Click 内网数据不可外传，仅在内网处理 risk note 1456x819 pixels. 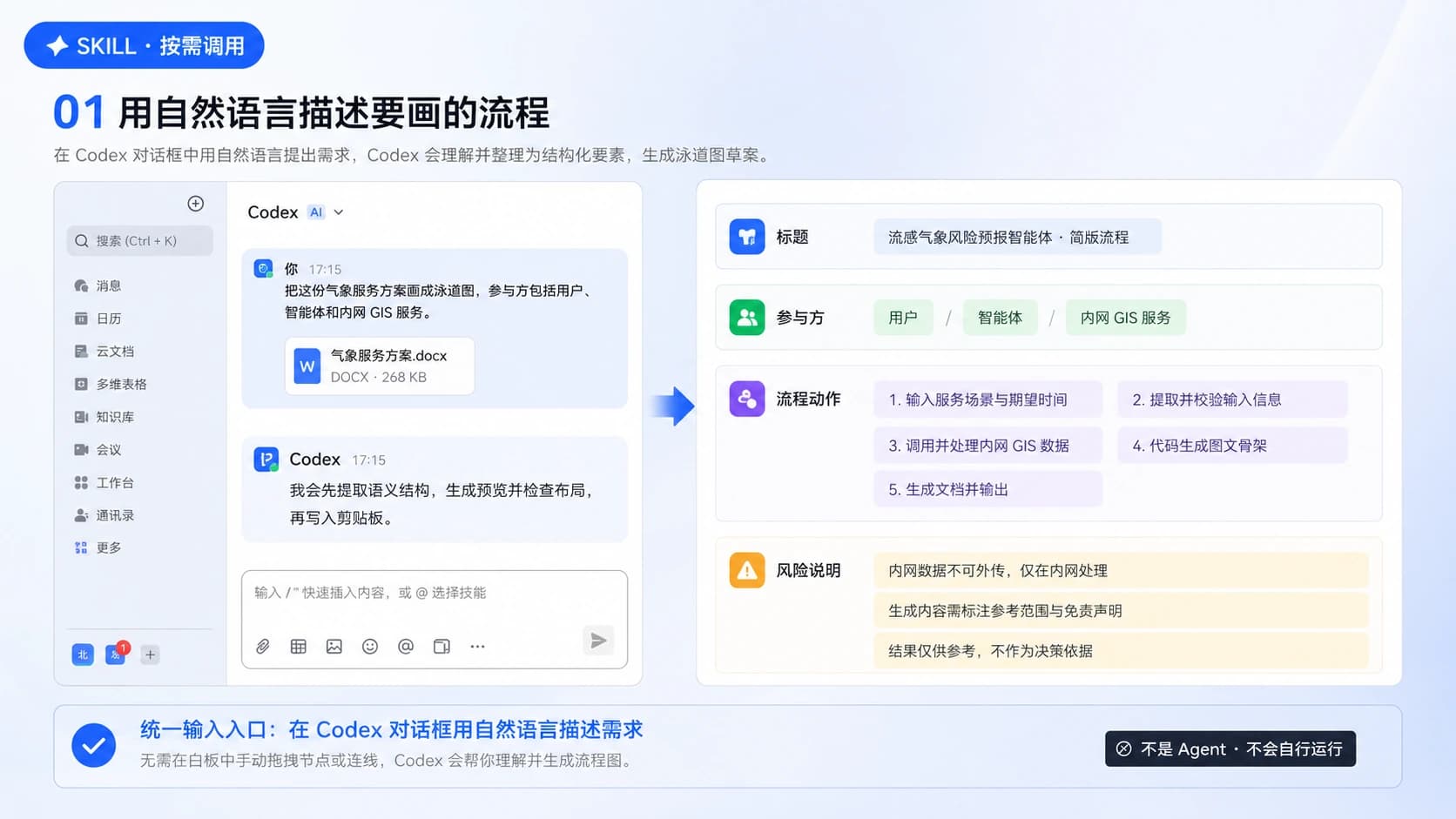coord(1121,571)
